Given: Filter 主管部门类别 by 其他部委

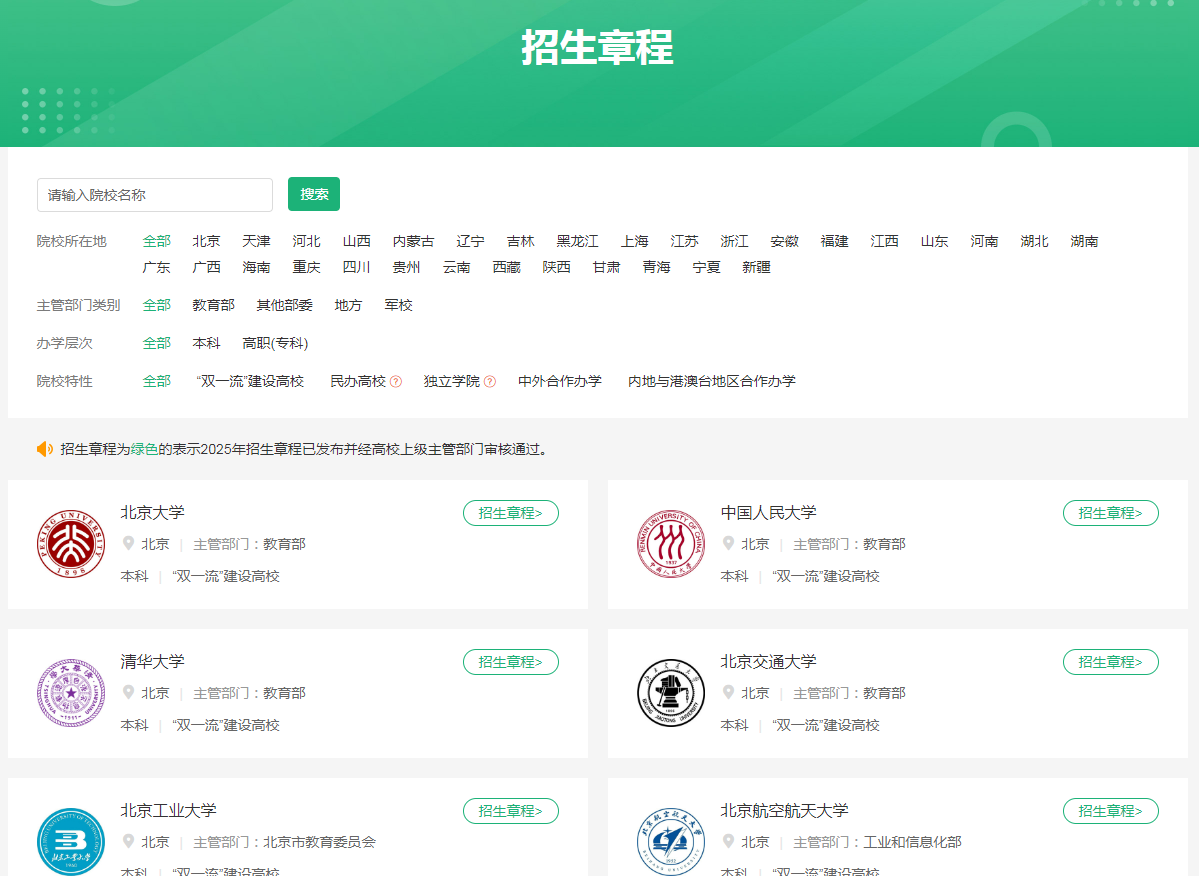Looking at the screenshot, I should [284, 306].
